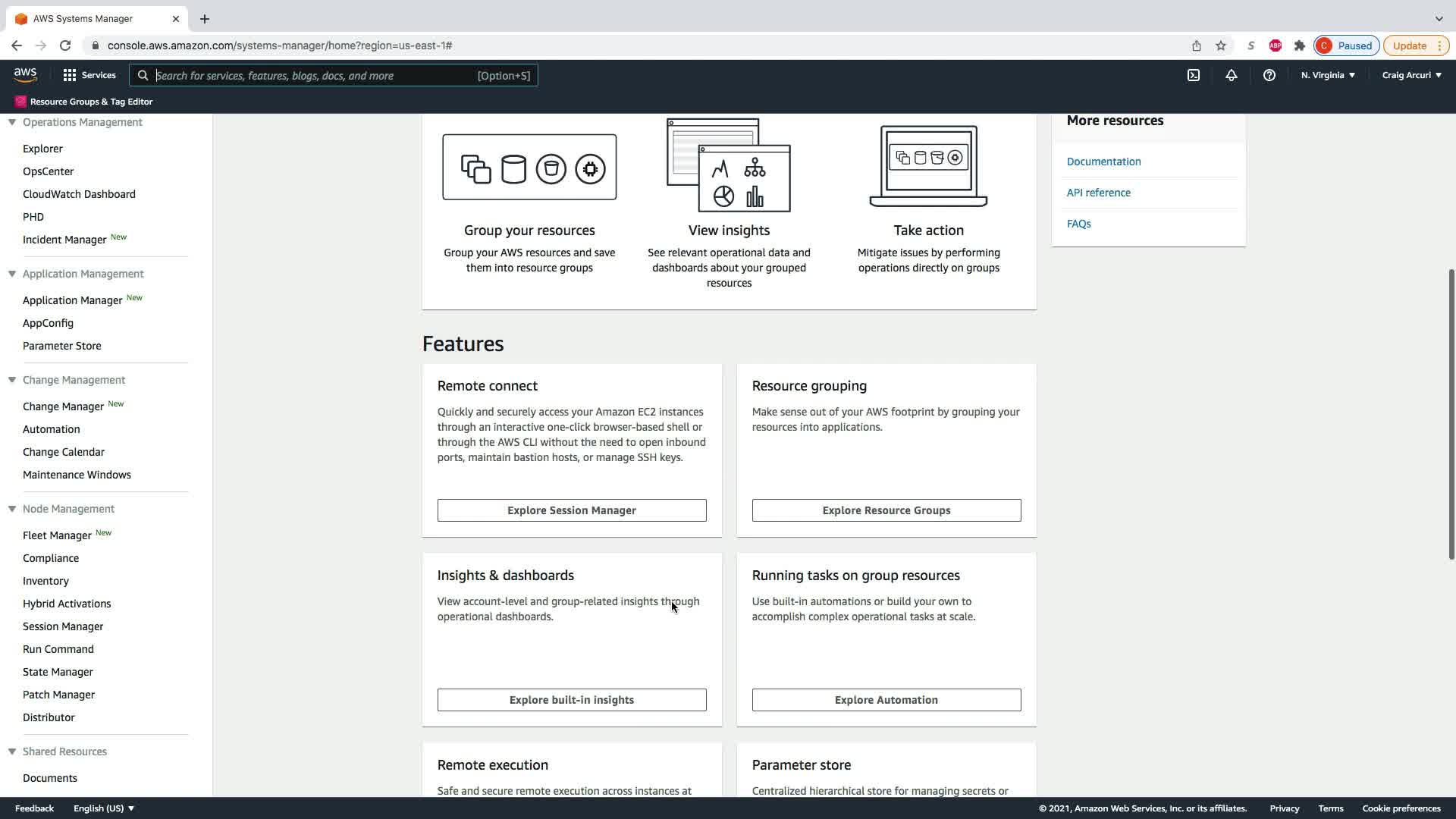Open AWS CloudShell terminal icon

pos(1193,75)
